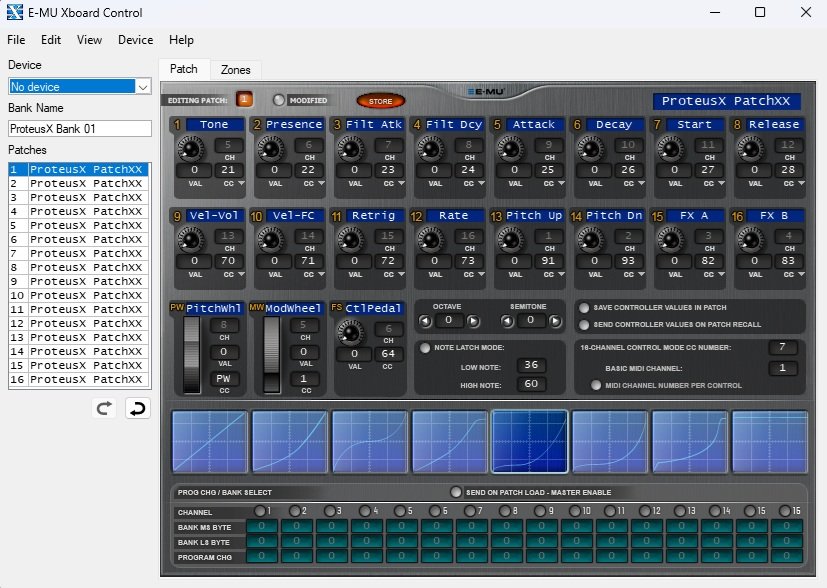Viewport: 827px width, 588px height.
Task: Toggle Note Latch Mode
Action: [x=426, y=348]
